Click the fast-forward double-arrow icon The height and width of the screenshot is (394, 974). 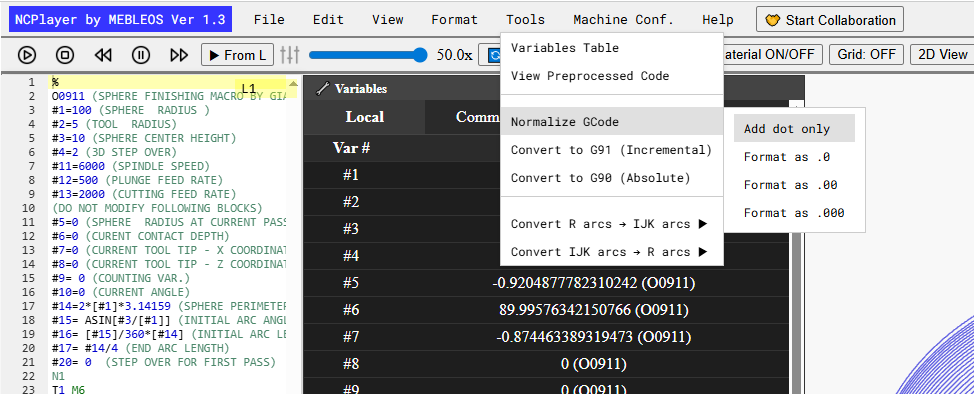pyautogui.click(x=179, y=55)
